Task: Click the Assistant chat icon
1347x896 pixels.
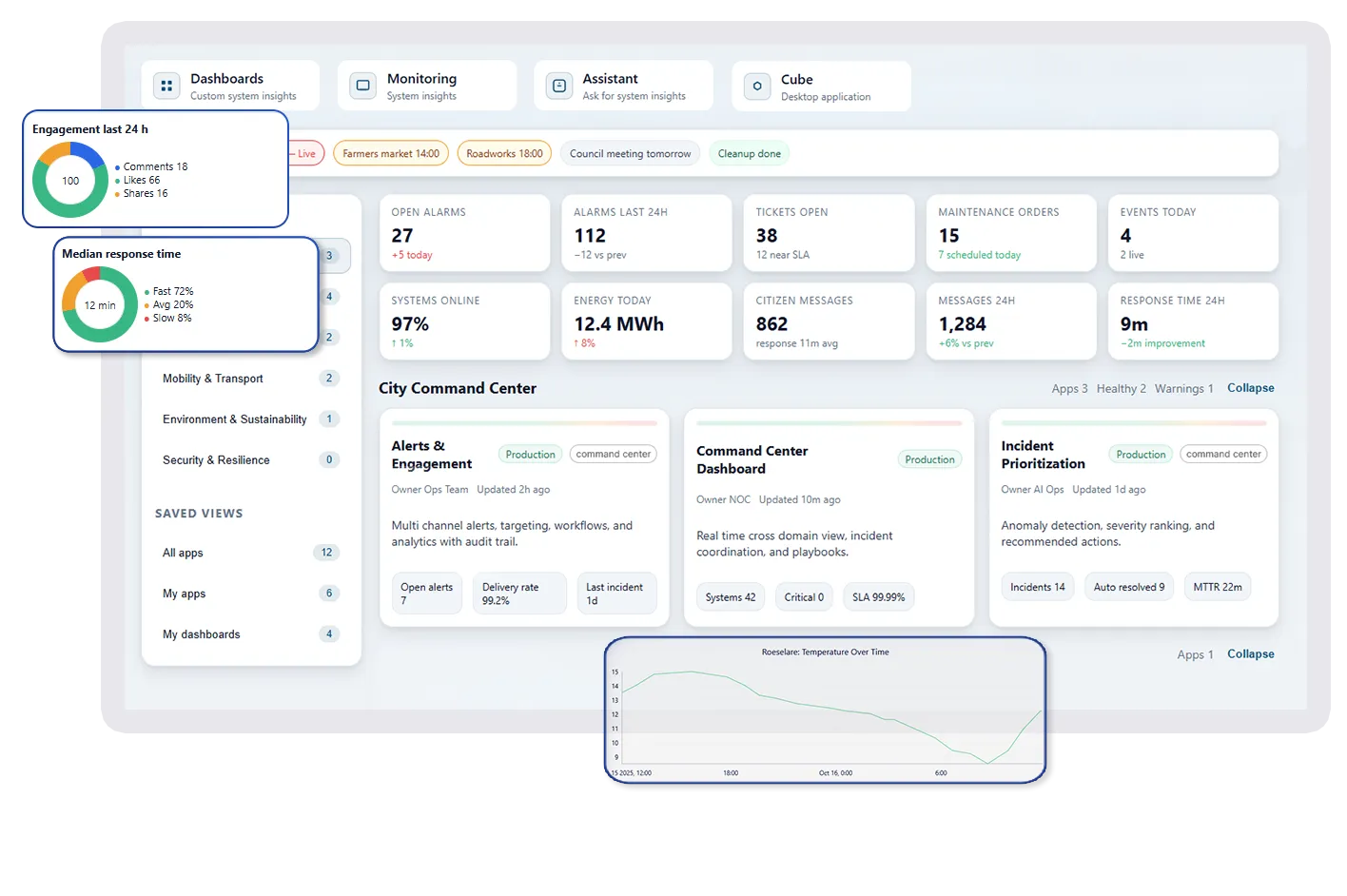Action: [x=559, y=86]
